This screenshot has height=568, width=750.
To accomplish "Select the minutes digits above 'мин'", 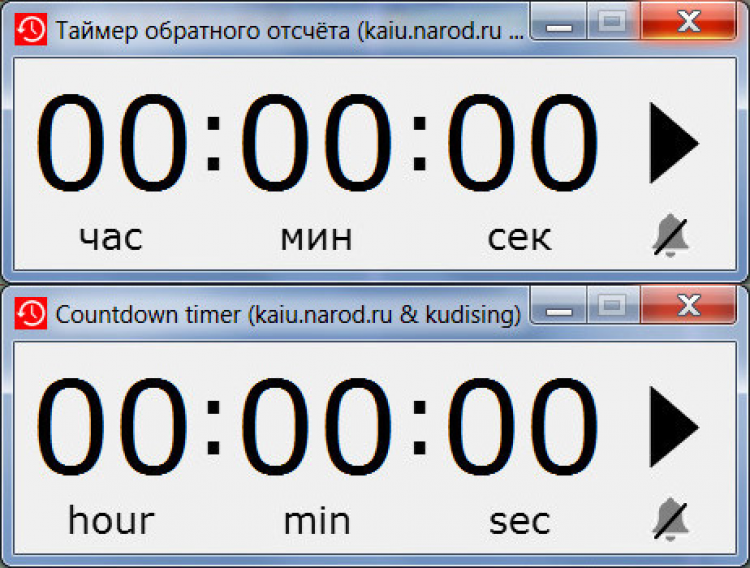I will click(316, 143).
